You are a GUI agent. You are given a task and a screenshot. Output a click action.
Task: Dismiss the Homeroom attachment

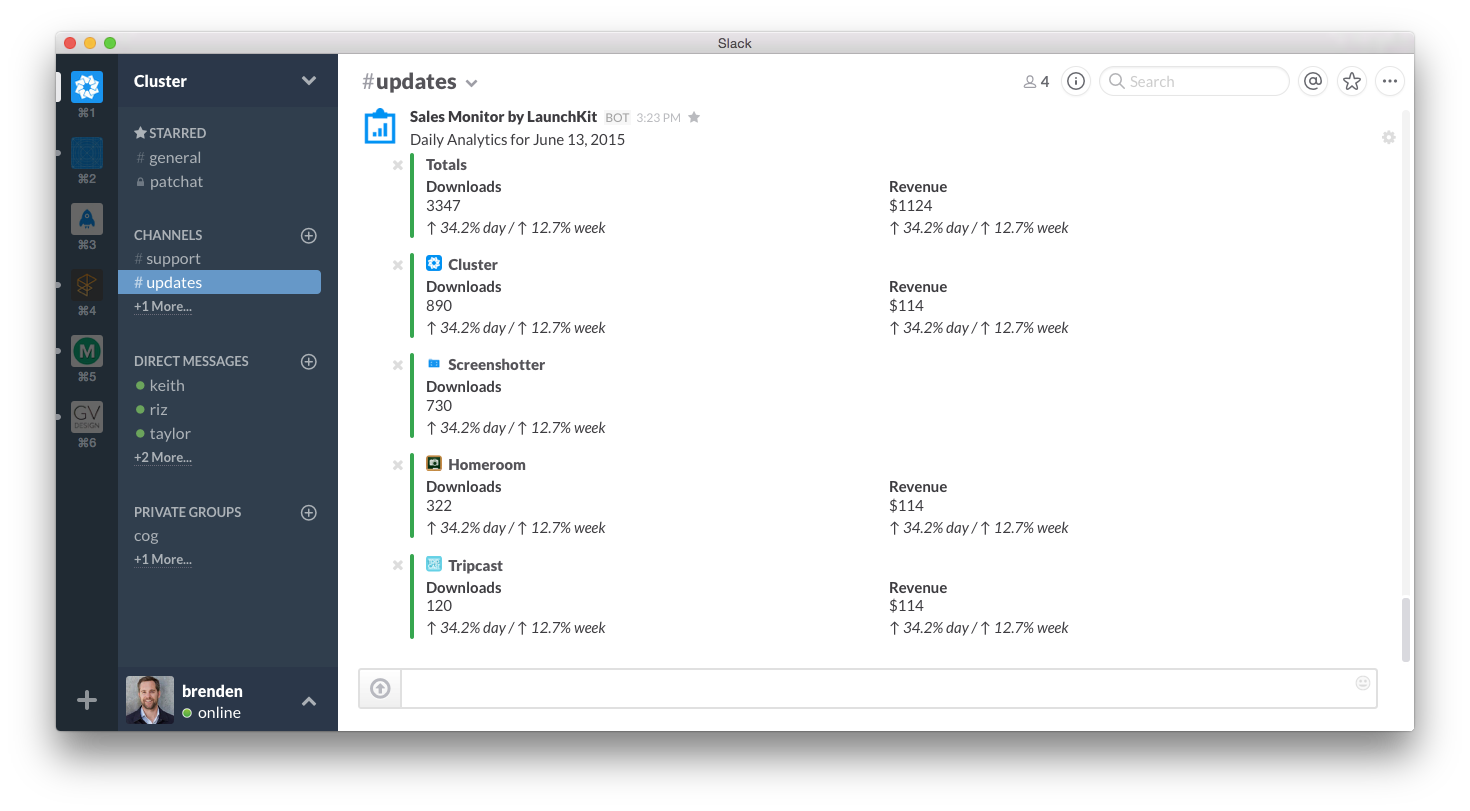398,465
